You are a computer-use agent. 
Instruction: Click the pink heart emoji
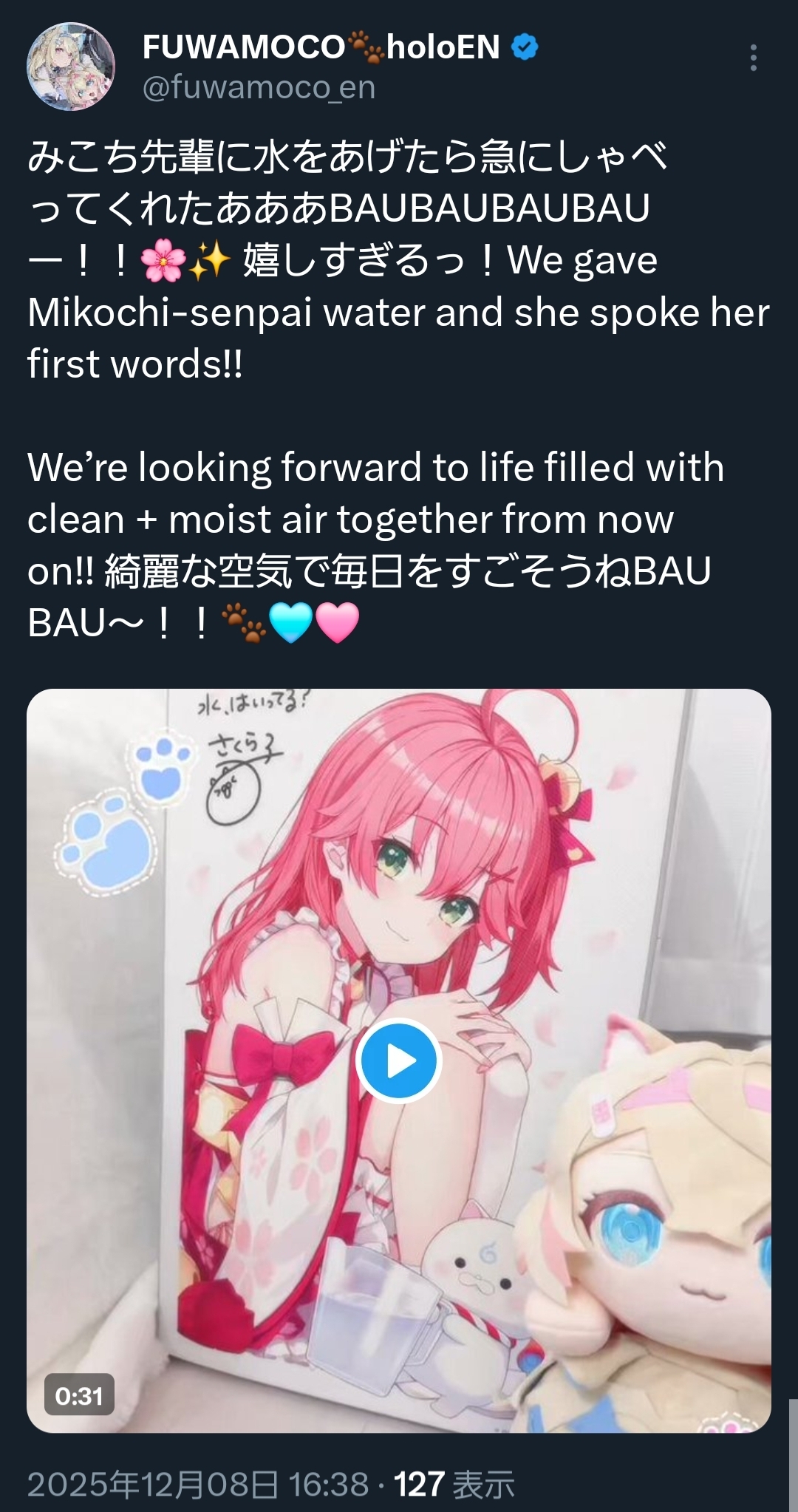pos(337,622)
